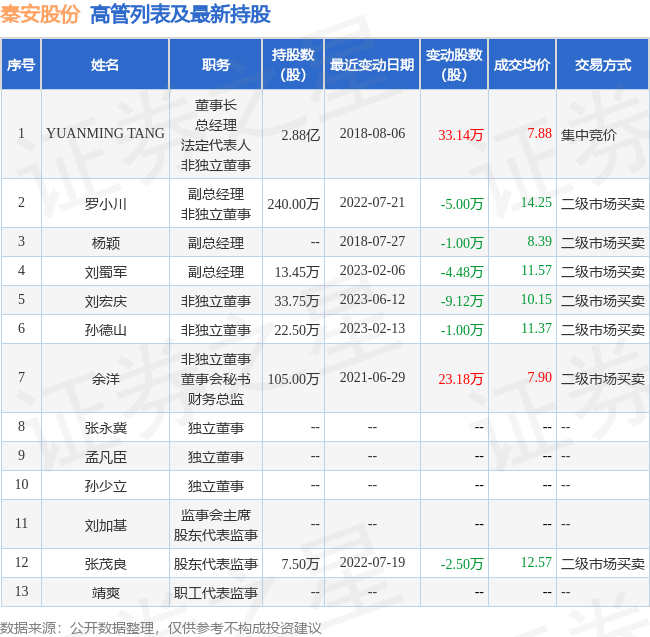Click the date 2023-02-06
This screenshot has height=637, width=650.
coord(372,270)
